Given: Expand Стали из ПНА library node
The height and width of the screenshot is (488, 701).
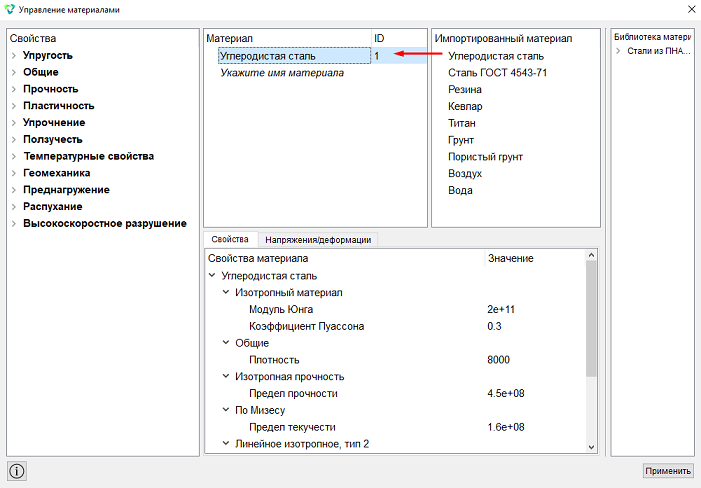Looking at the screenshot, I should point(618,51).
